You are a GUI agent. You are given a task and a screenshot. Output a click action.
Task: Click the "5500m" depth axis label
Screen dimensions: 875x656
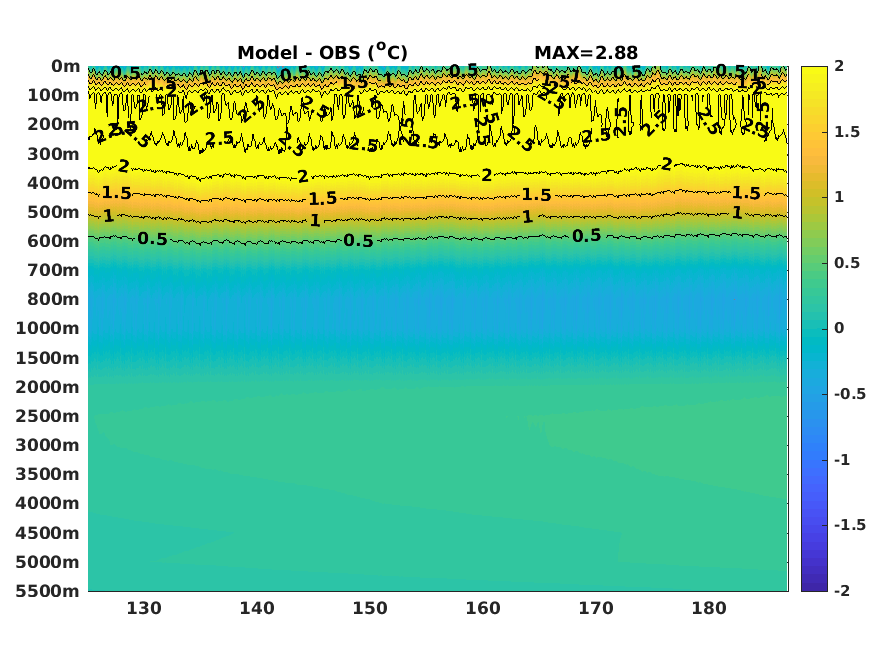coord(47,590)
